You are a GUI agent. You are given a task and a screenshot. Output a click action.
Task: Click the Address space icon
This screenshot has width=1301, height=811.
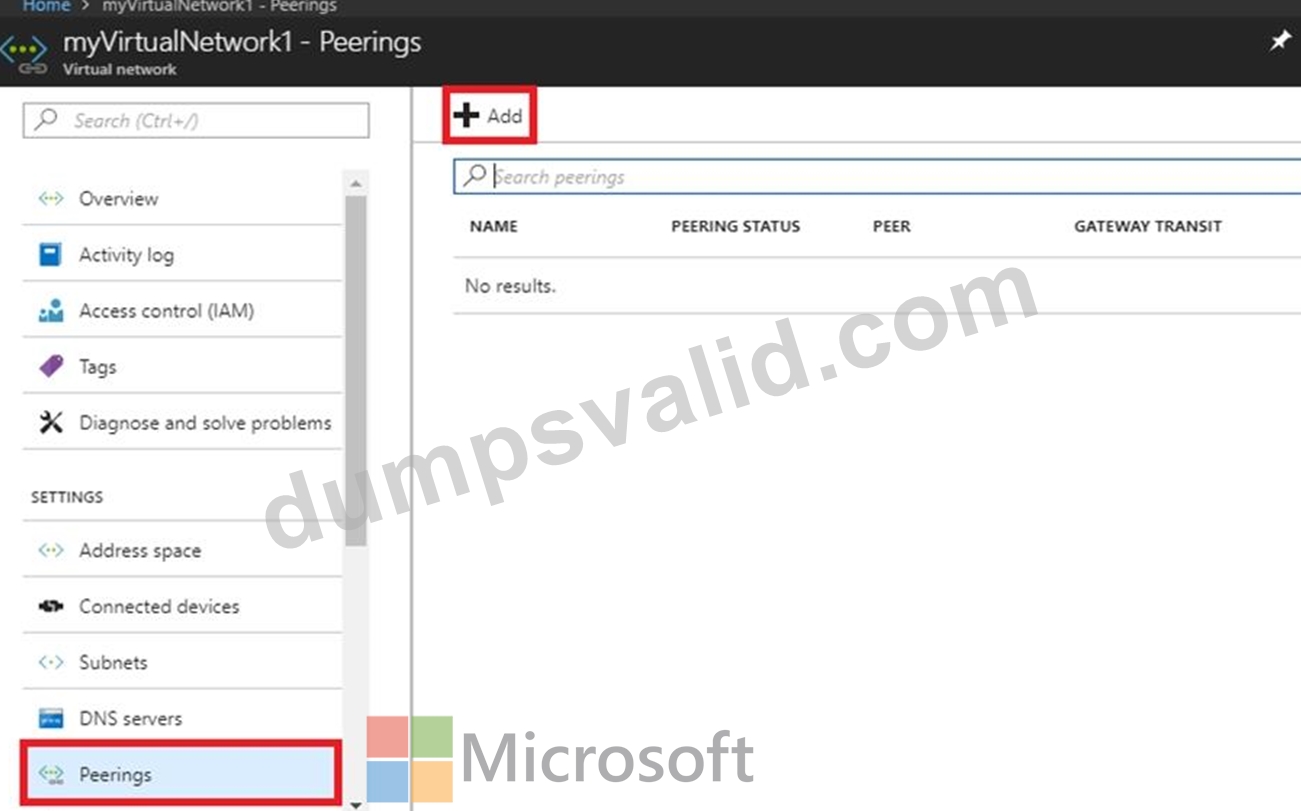[x=50, y=550]
